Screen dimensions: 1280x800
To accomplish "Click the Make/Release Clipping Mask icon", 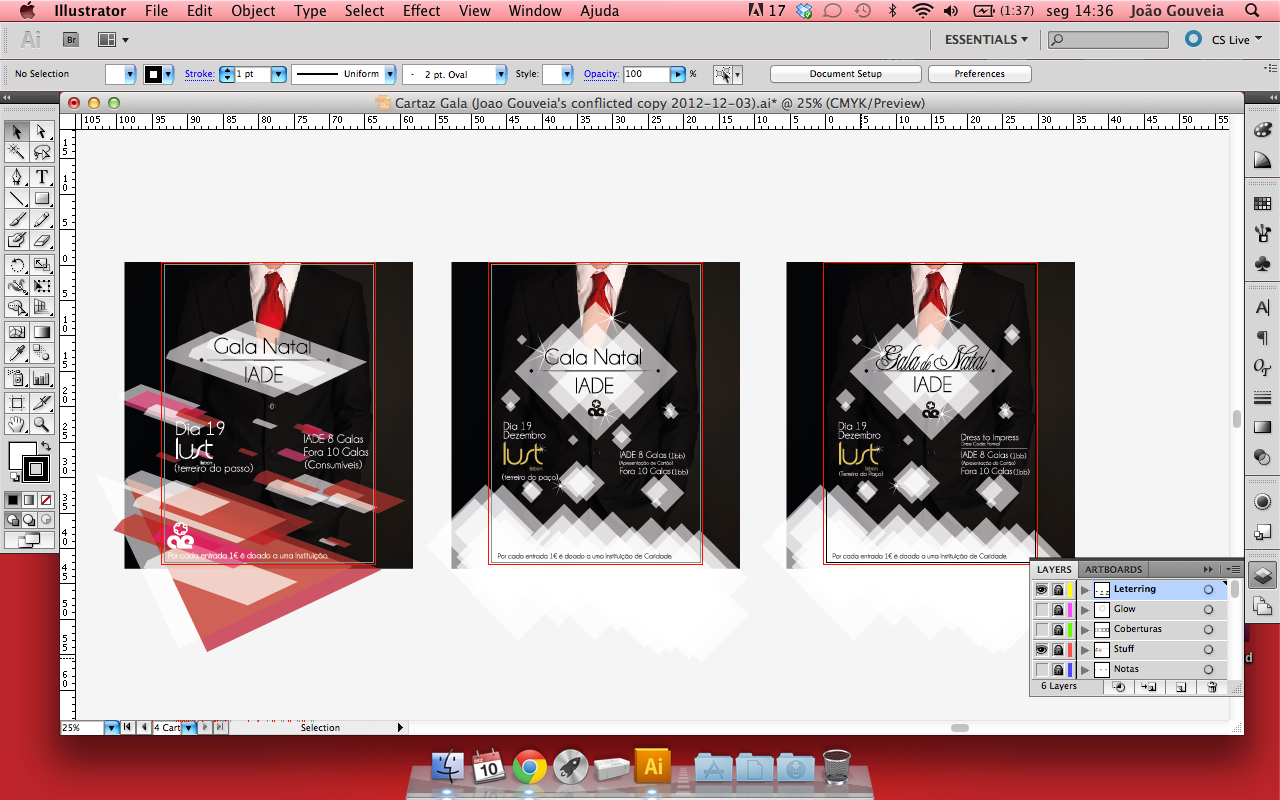I will [x=1119, y=687].
